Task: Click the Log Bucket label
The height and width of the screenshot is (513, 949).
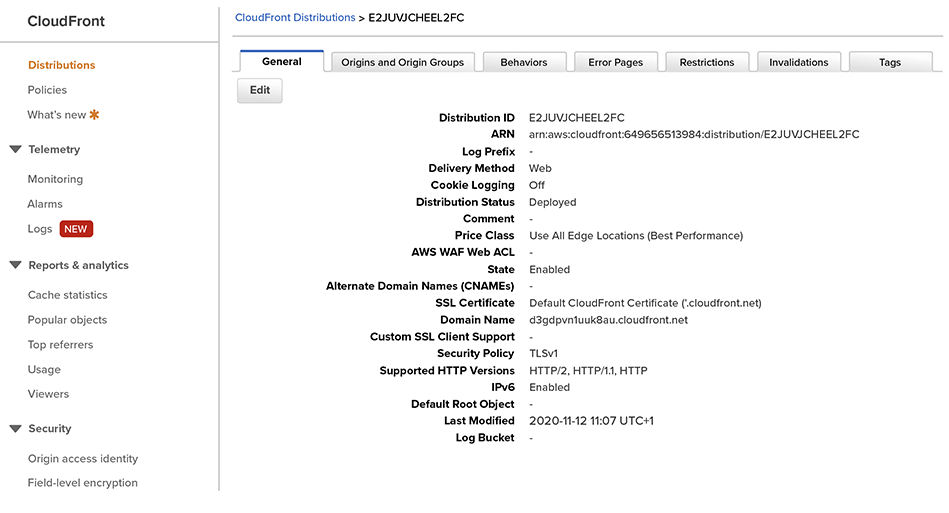Action: (x=485, y=437)
